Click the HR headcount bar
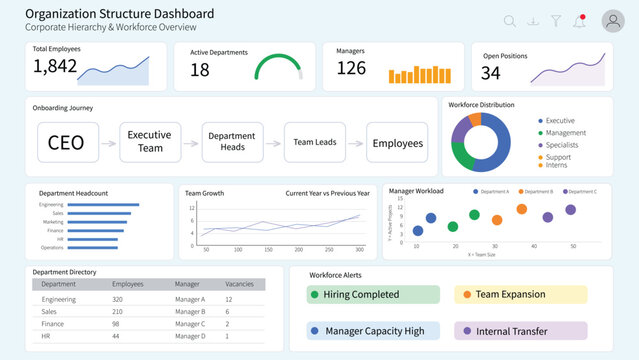This screenshot has width=639, height=360. click(93, 239)
